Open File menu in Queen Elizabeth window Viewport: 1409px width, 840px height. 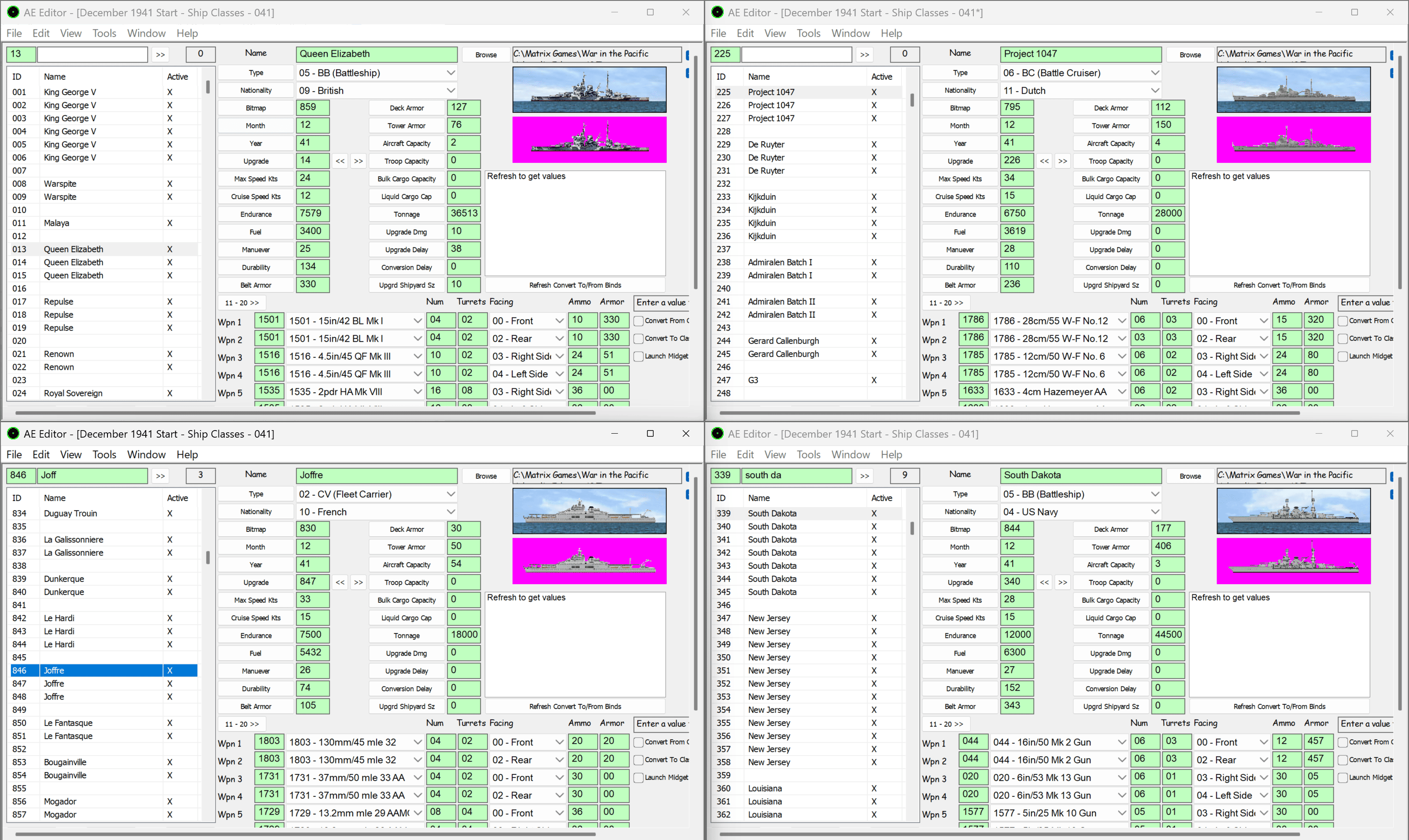14,33
